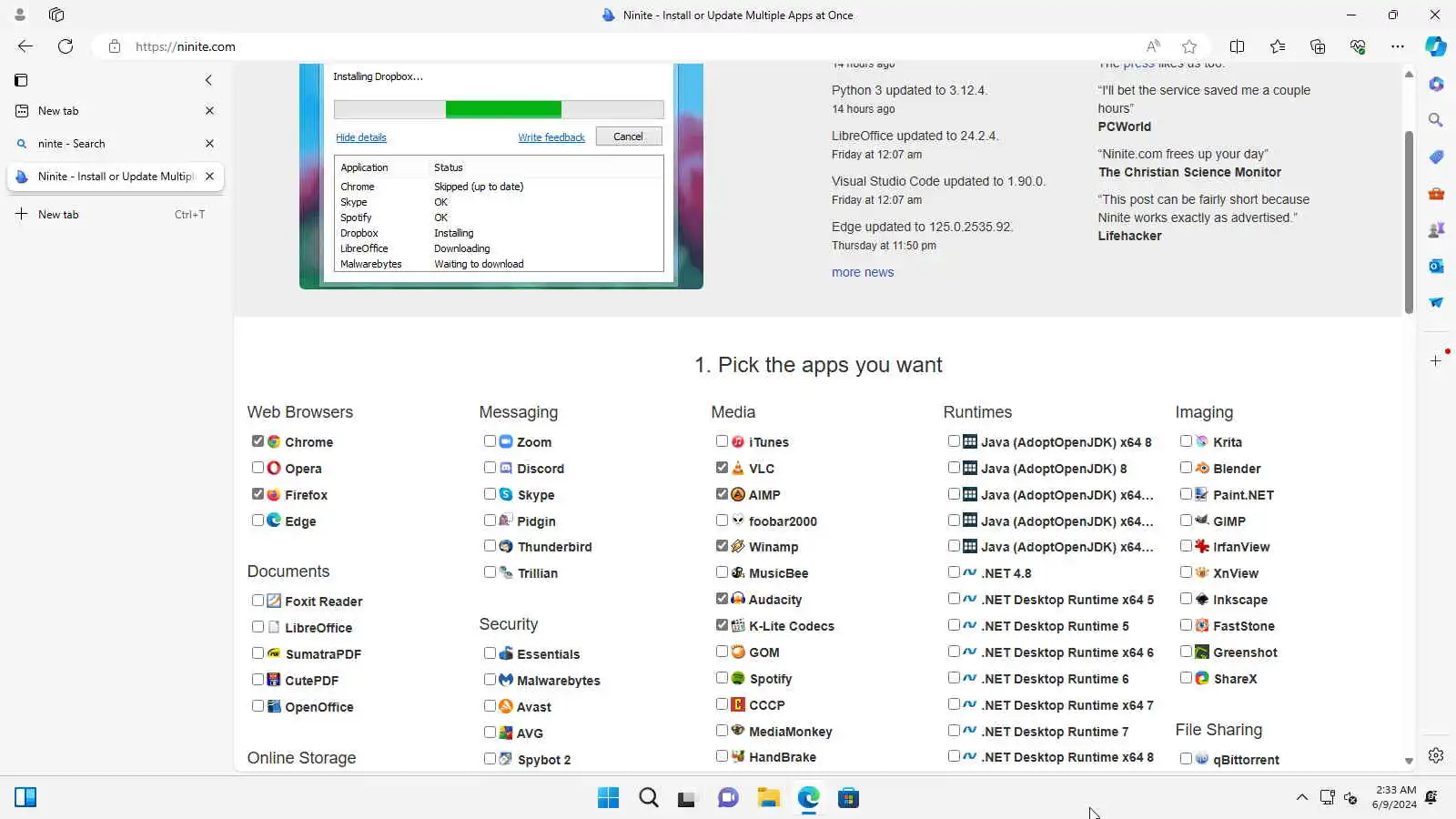Check the Krita checkbox

coord(1187,441)
